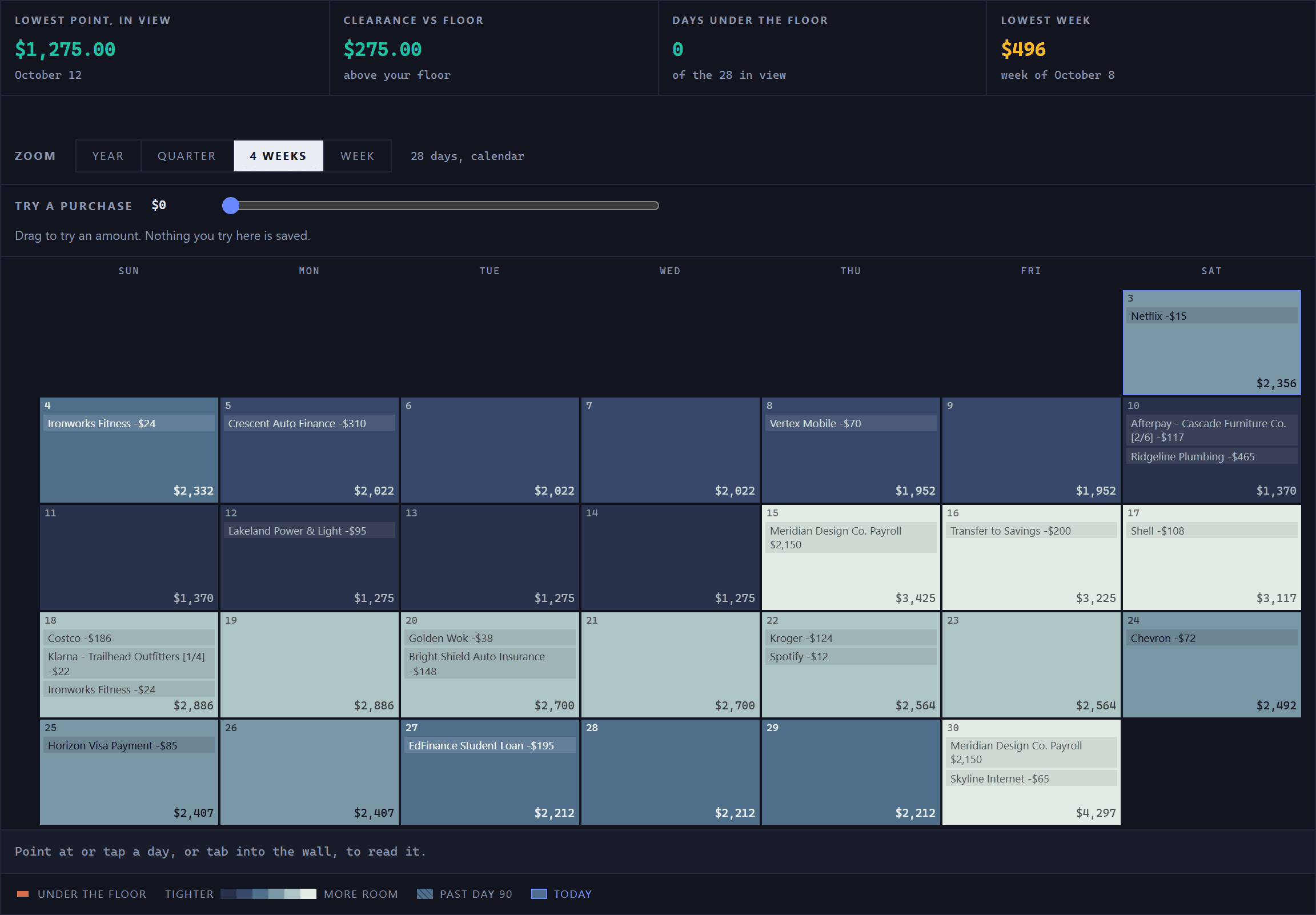Screen dimensions: 1316x915
Task: Click the Lakeland Power & Light -$95 entry
Action: pyautogui.click(x=310, y=531)
